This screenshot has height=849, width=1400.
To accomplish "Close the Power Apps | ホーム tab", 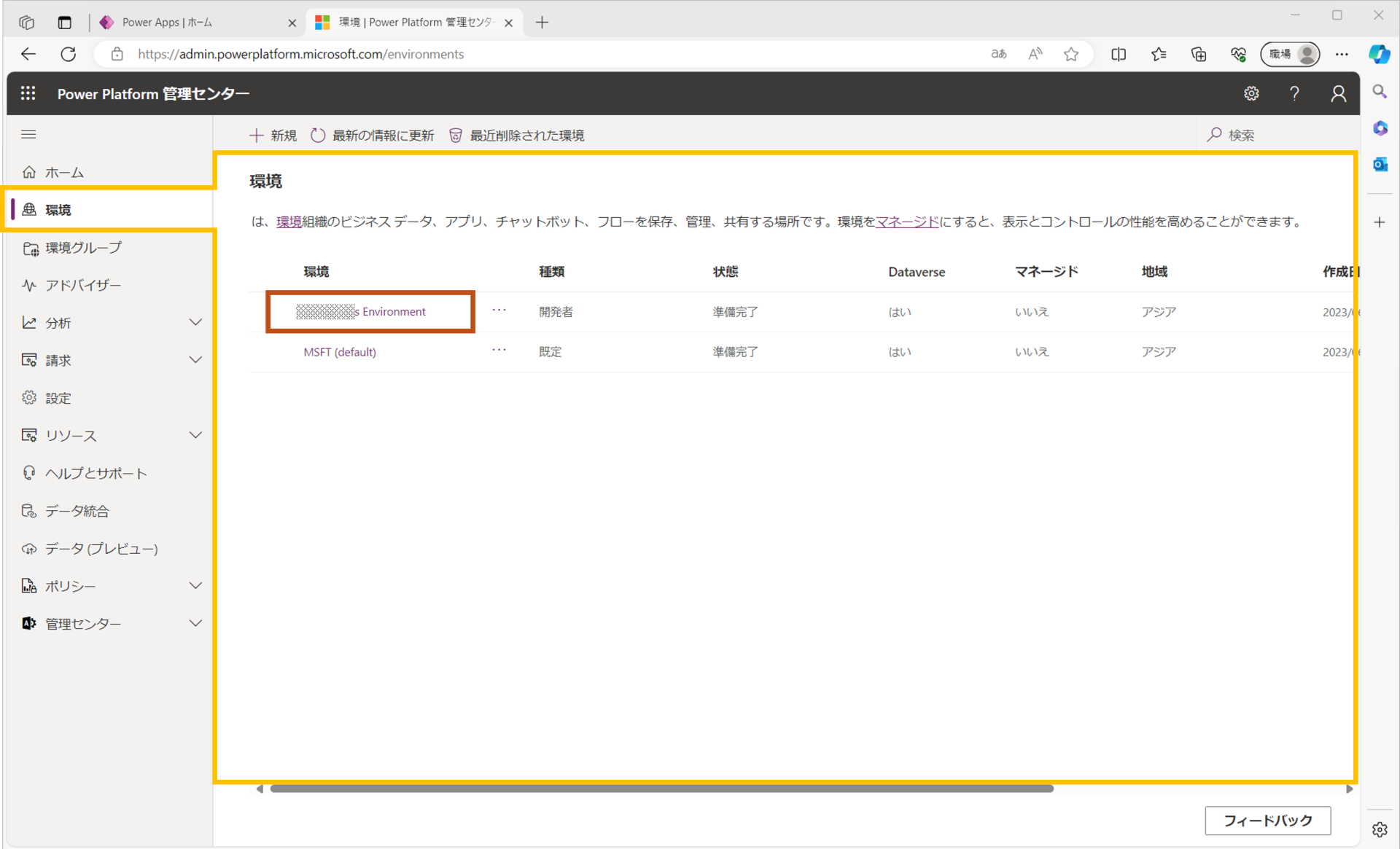I will (292, 23).
